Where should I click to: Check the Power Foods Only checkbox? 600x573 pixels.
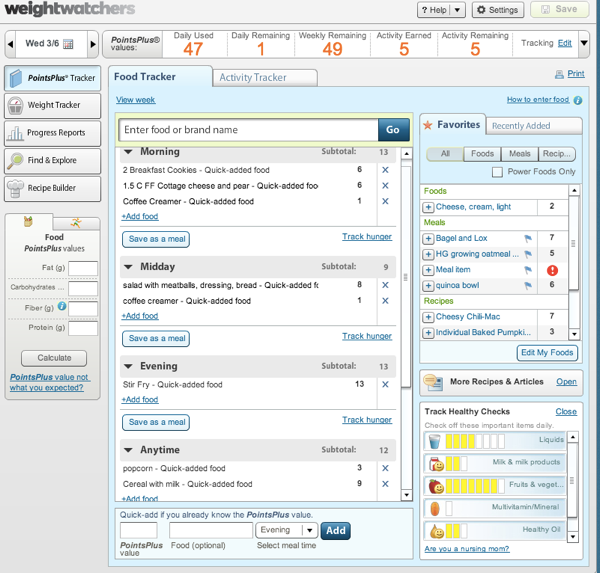coord(497,172)
